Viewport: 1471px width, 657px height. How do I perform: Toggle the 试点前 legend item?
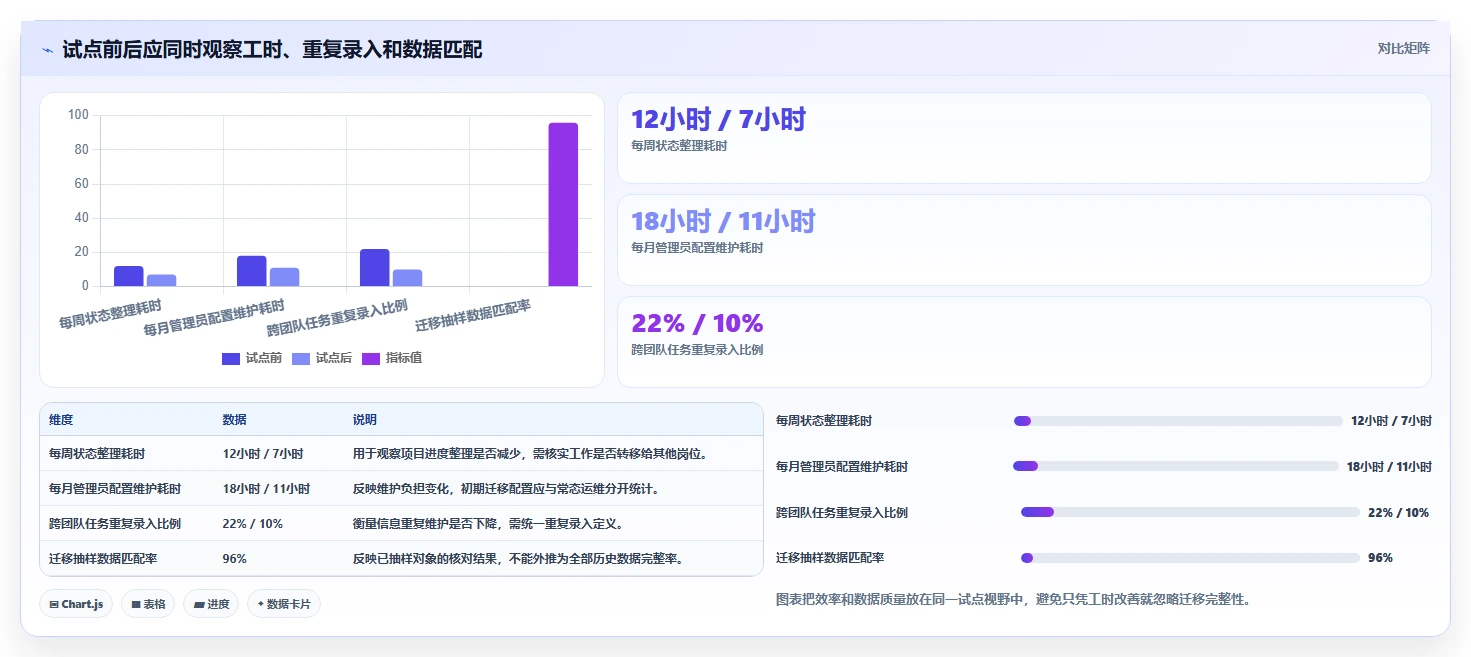(x=252, y=358)
